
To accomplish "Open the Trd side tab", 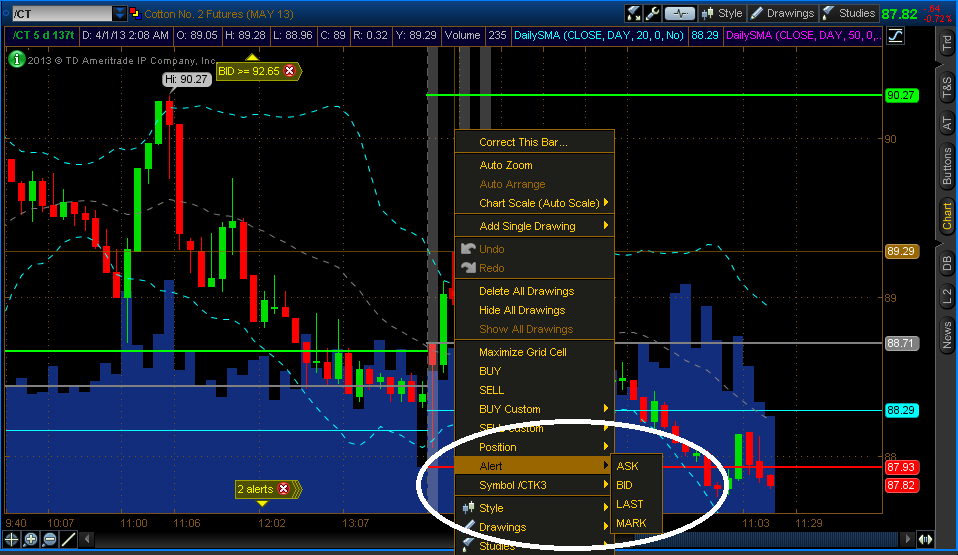I will [x=946, y=43].
